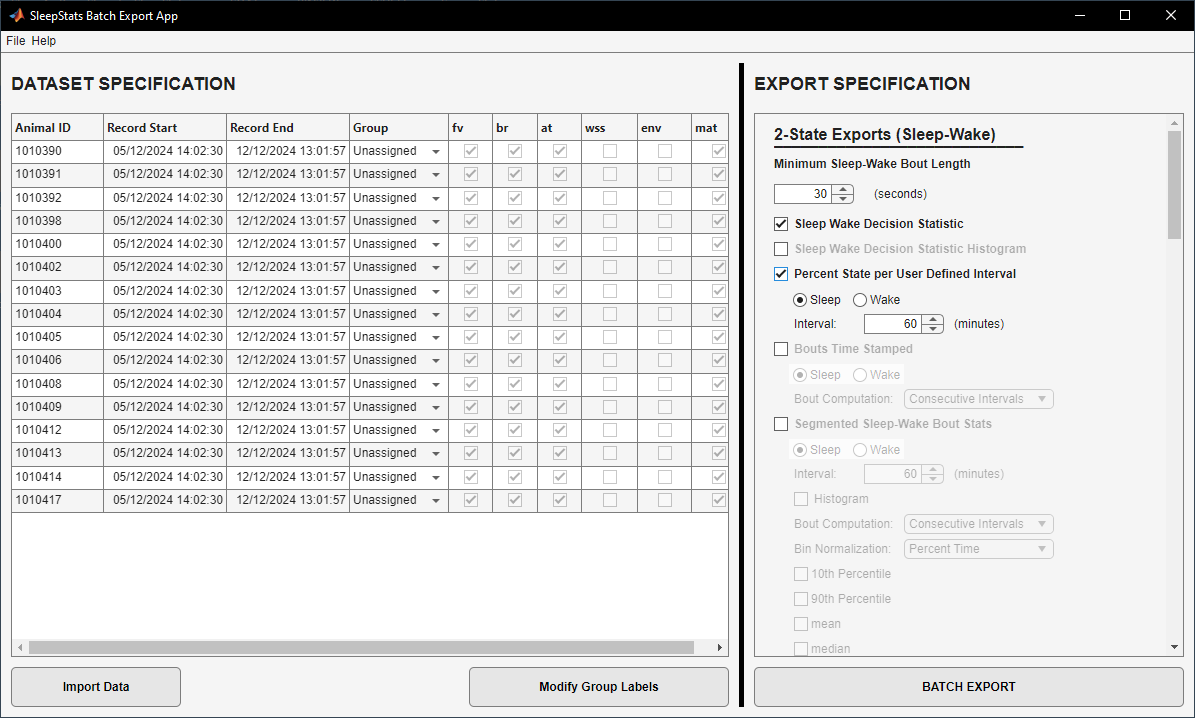
Task: Increase minimum bout length with up arrow
Action: click(843, 189)
